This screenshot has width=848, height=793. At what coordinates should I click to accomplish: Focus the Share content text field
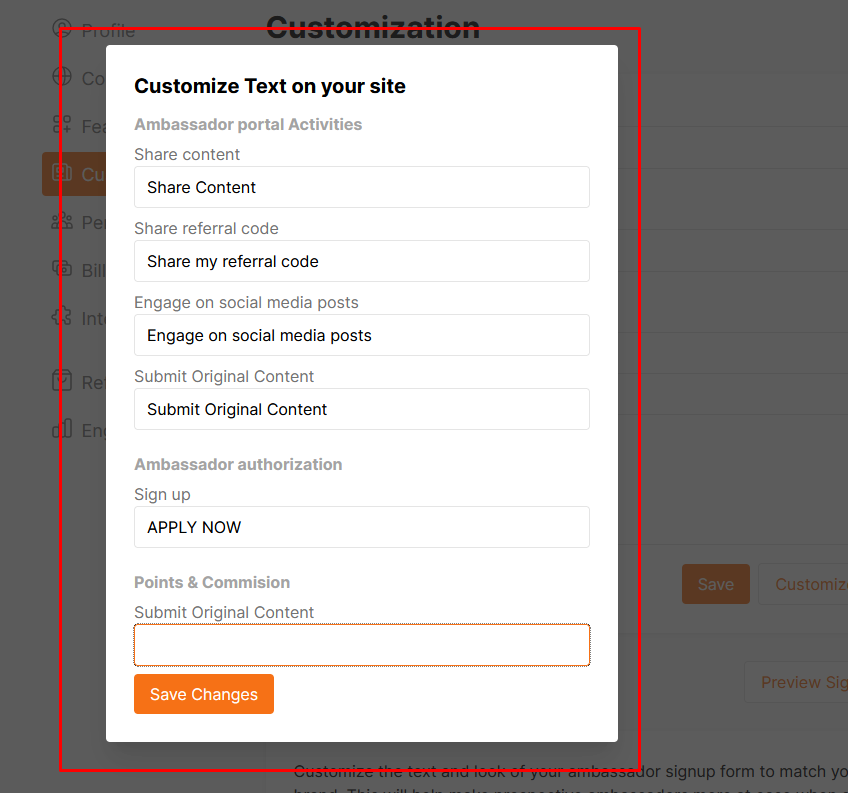362,187
